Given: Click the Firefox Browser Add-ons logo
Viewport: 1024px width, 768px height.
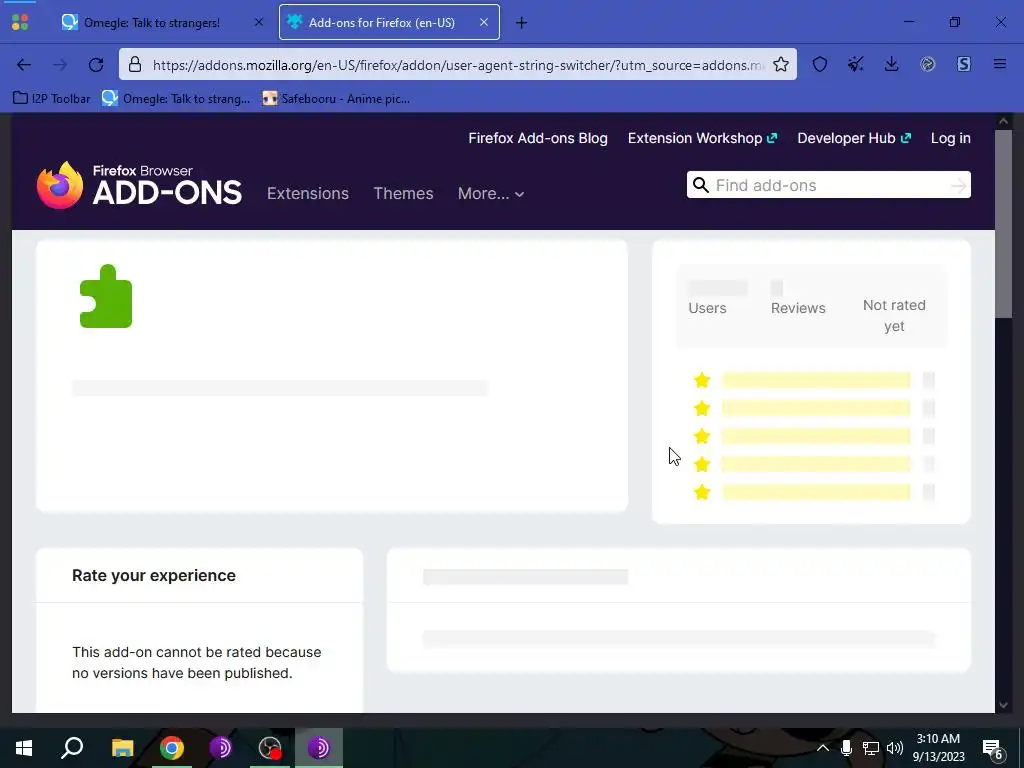Looking at the screenshot, I should [139, 185].
